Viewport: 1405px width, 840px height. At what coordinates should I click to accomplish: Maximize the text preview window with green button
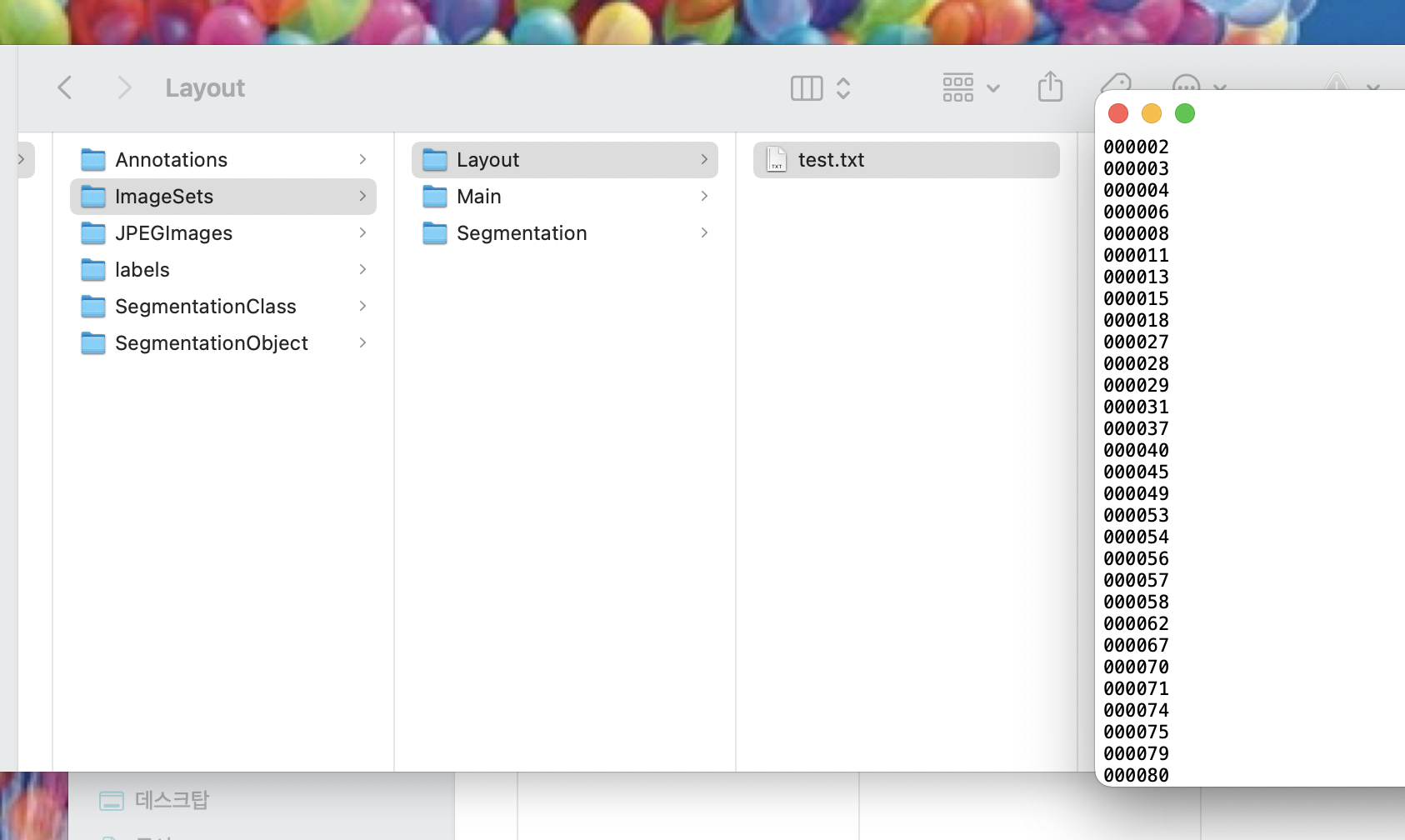(1185, 113)
